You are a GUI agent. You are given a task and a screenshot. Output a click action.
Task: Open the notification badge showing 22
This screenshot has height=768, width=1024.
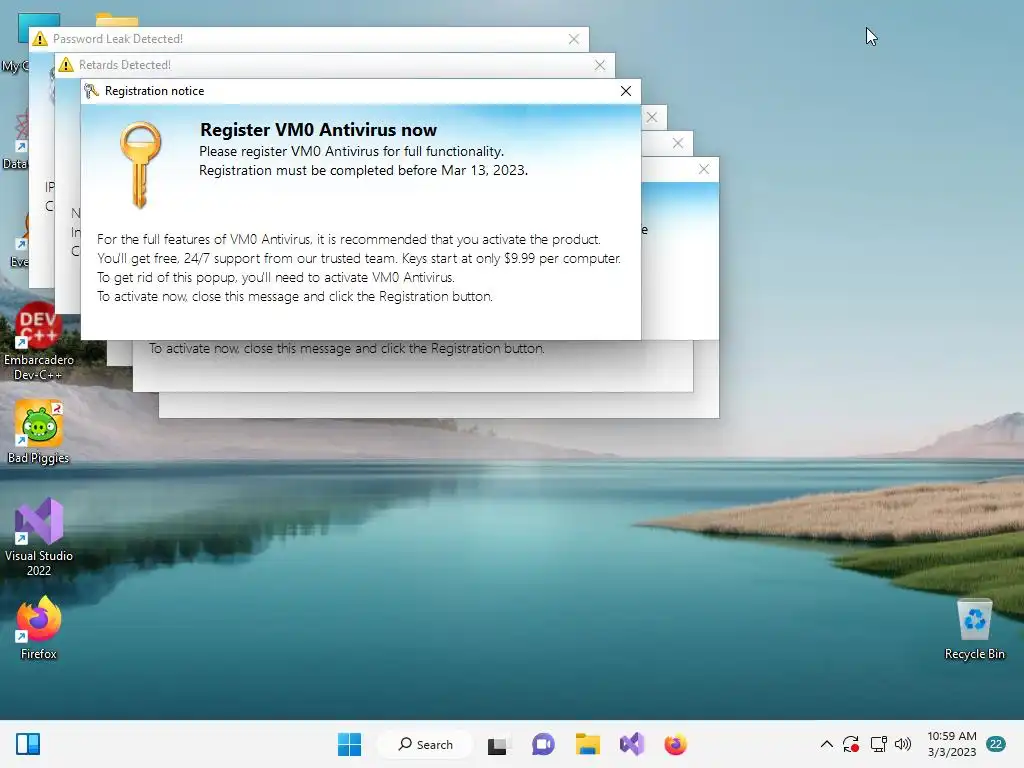click(x=996, y=744)
